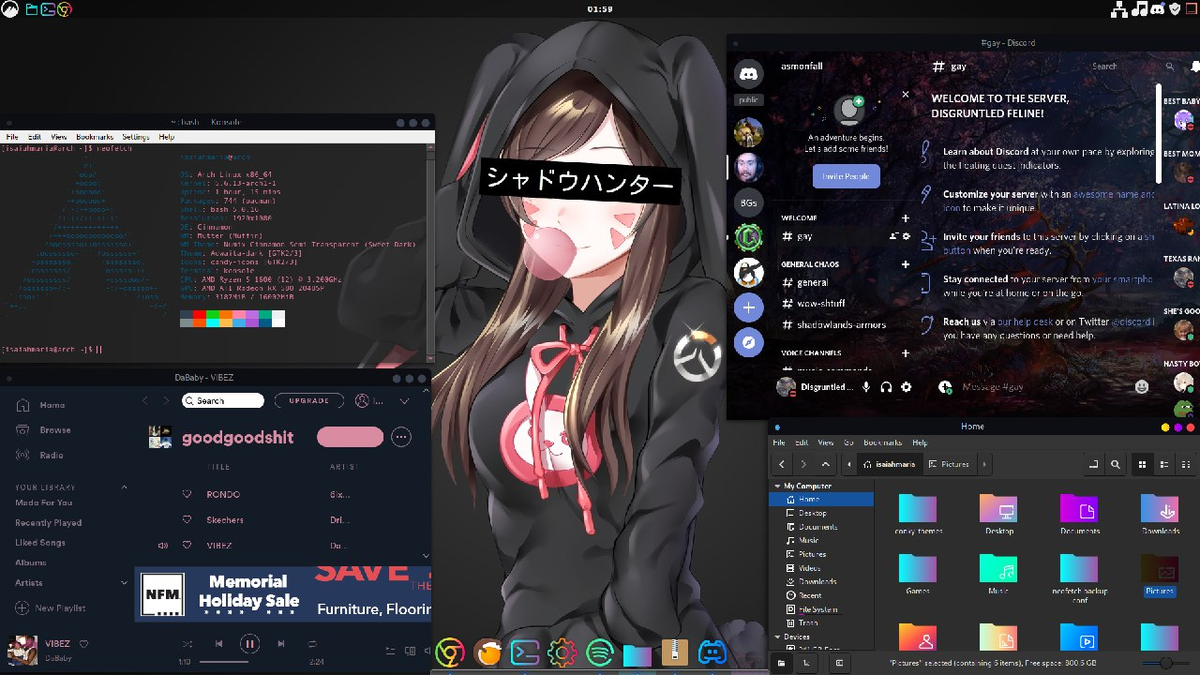
Task: Open settings gear for #gay channel
Action: coord(906,237)
